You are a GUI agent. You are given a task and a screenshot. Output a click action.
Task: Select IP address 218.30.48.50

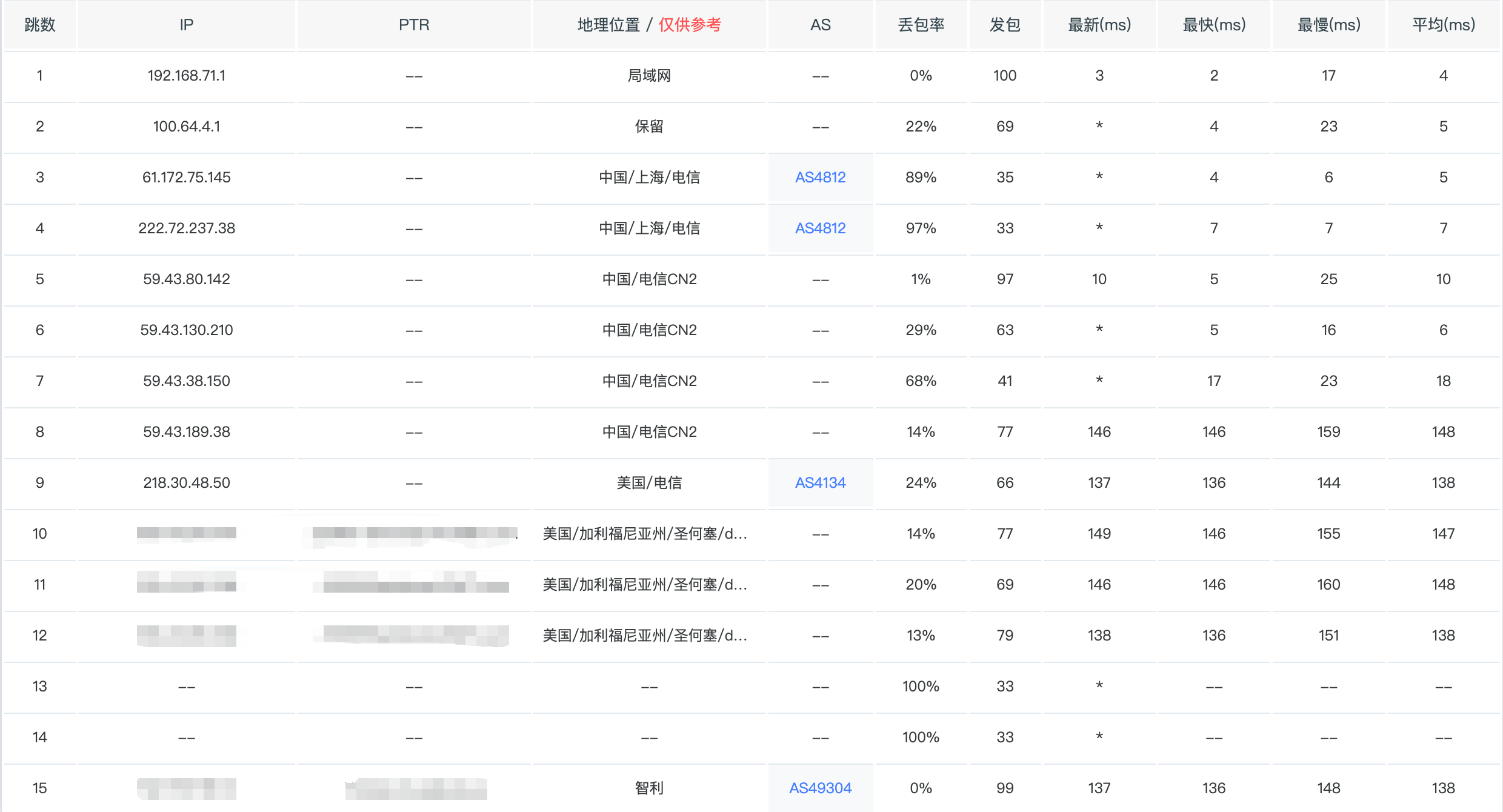pos(187,483)
